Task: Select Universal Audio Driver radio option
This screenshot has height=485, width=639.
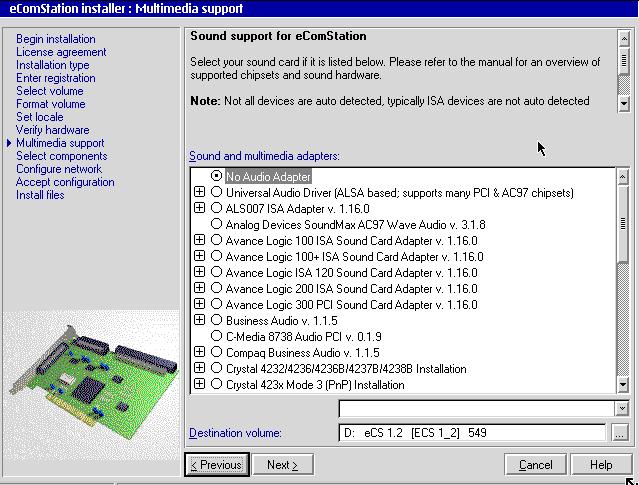Action: [216, 192]
